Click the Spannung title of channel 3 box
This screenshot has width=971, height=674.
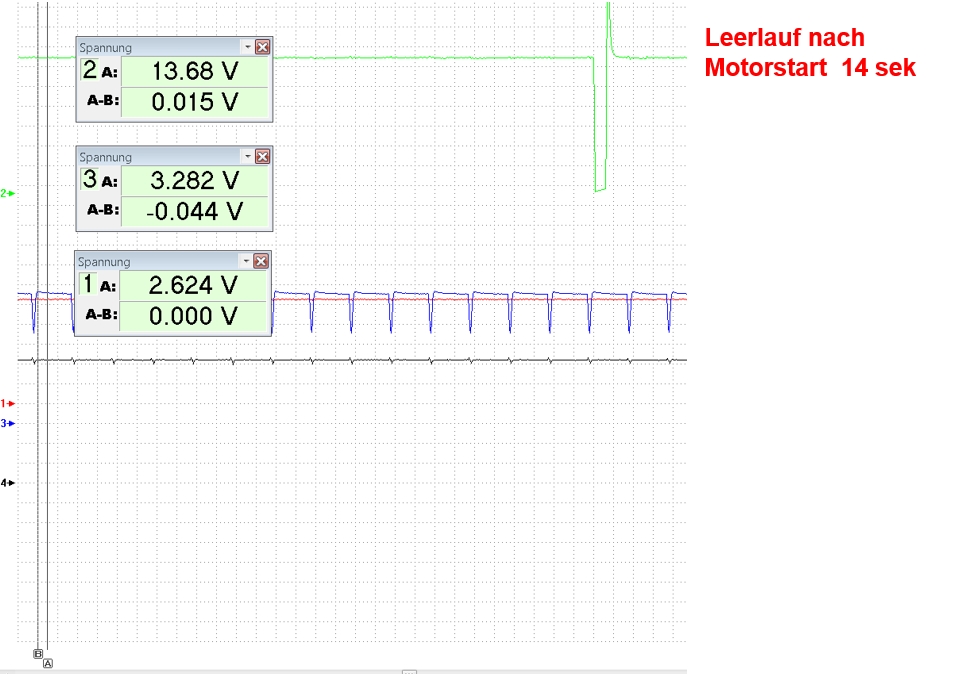pos(105,157)
